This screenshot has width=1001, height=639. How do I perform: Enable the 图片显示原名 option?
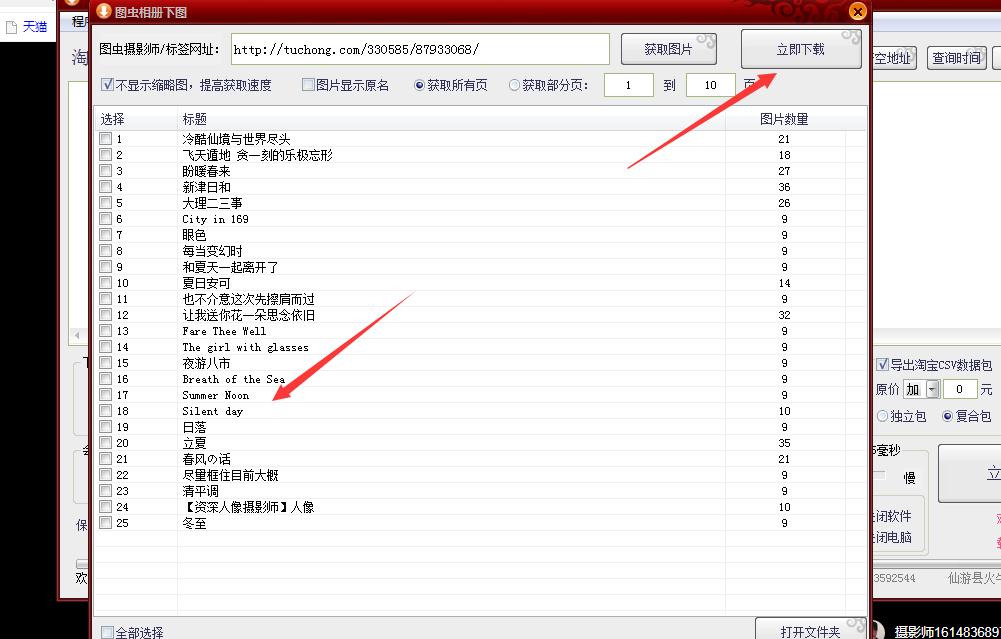point(307,84)
